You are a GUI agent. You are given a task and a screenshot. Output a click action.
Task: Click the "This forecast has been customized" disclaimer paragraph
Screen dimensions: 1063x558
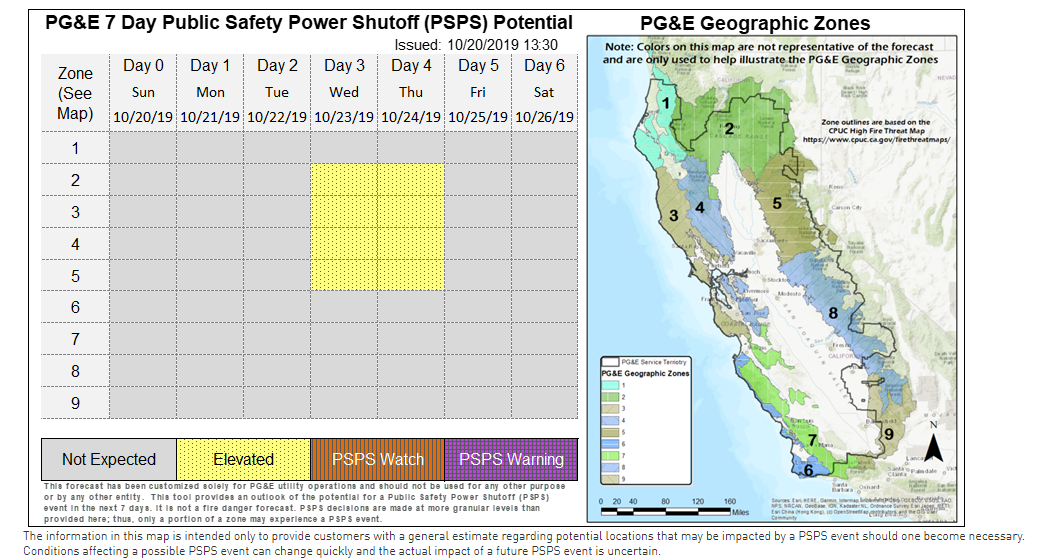304,502
